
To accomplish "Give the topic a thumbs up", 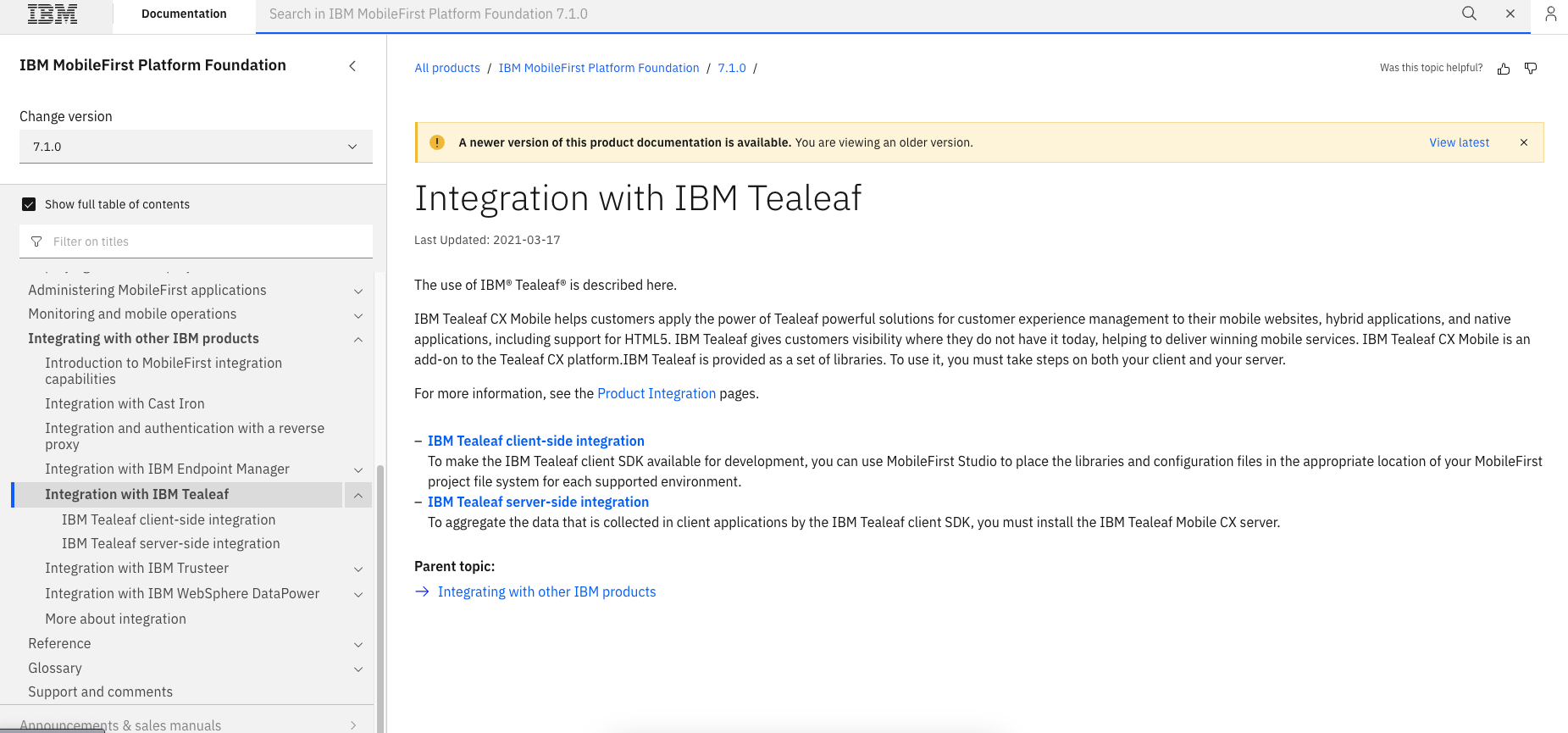I will (x=1504, y=69).
